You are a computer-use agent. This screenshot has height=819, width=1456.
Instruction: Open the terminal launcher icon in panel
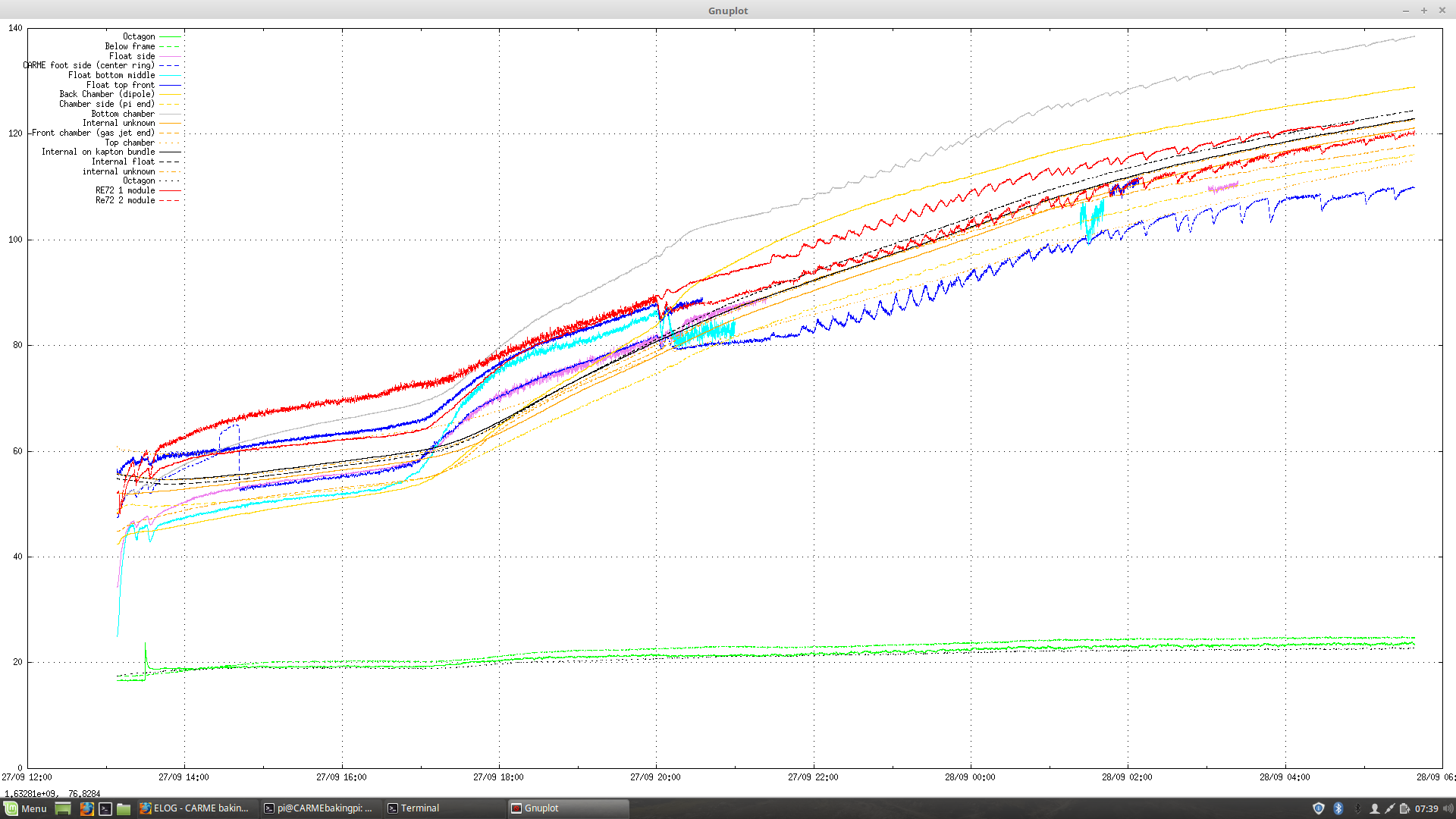(x=105, y=808)
